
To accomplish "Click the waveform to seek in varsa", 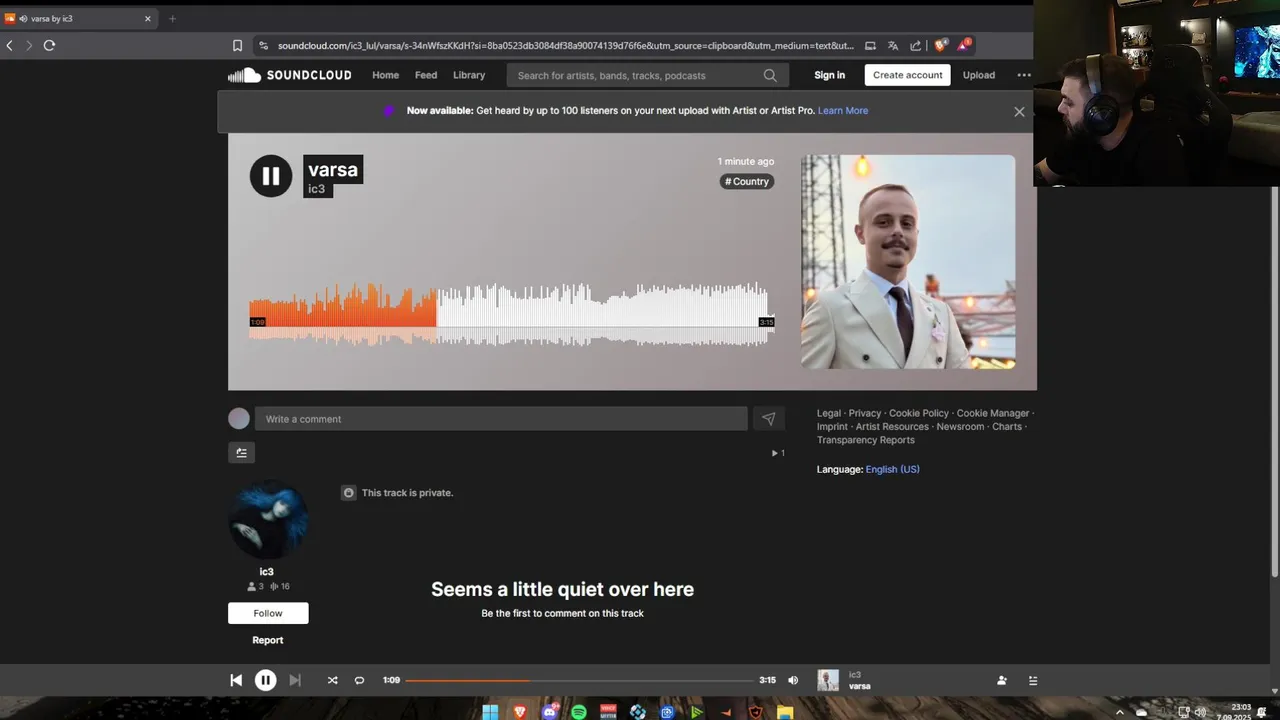I will [x=511, y=314].
